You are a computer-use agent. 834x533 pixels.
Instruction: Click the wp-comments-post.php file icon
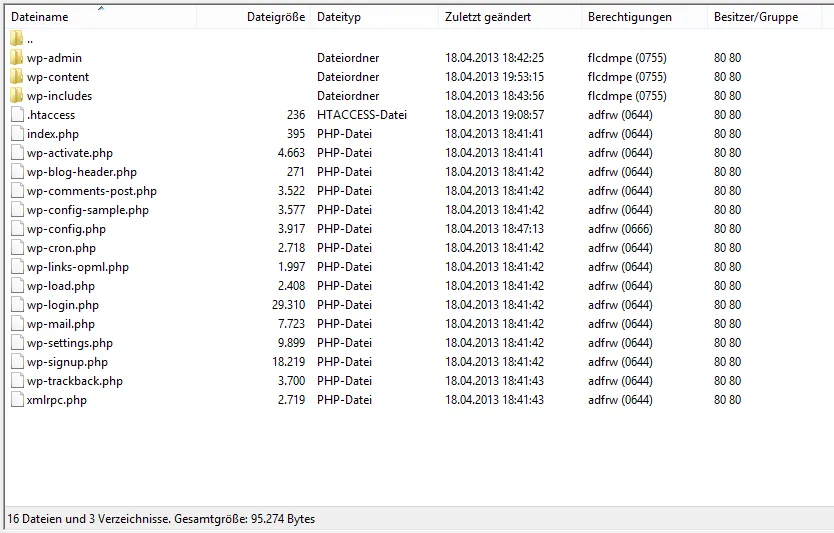click(x=18, y=190)
